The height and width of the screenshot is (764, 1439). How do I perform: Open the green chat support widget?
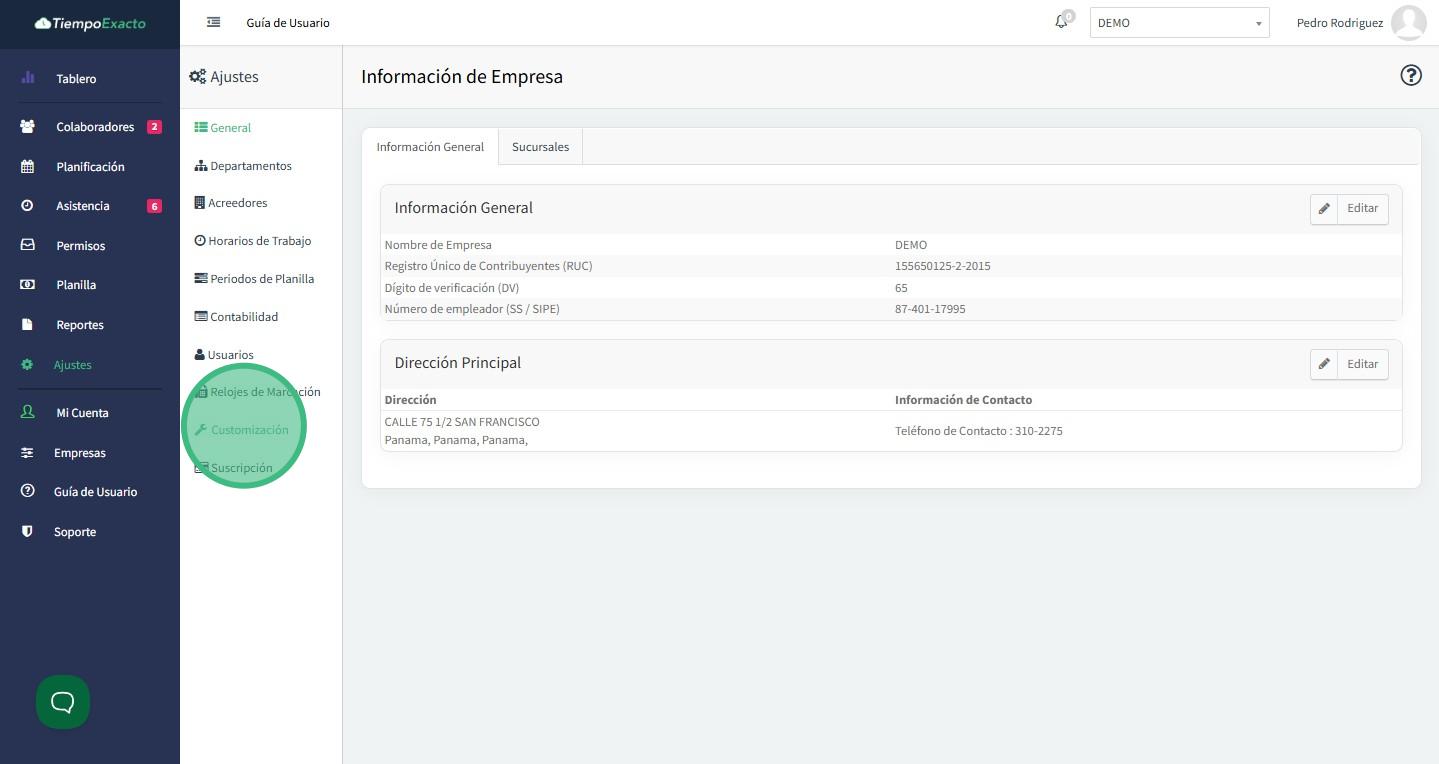(x=63, y=702)
